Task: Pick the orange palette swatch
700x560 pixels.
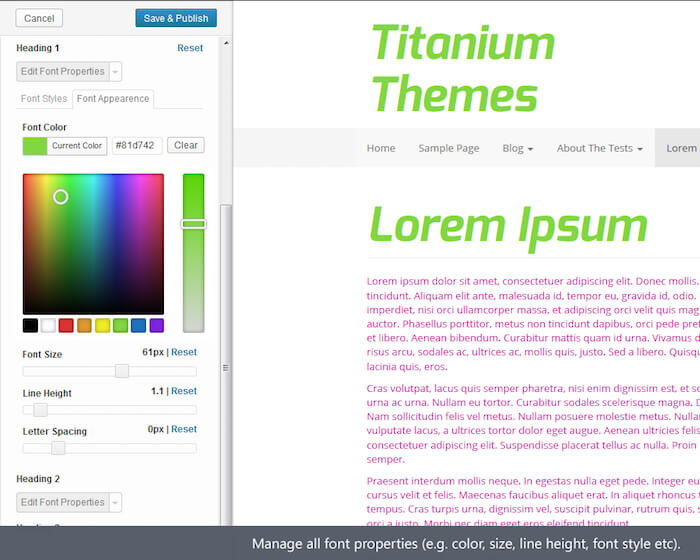Action: [x=84, y=325]
